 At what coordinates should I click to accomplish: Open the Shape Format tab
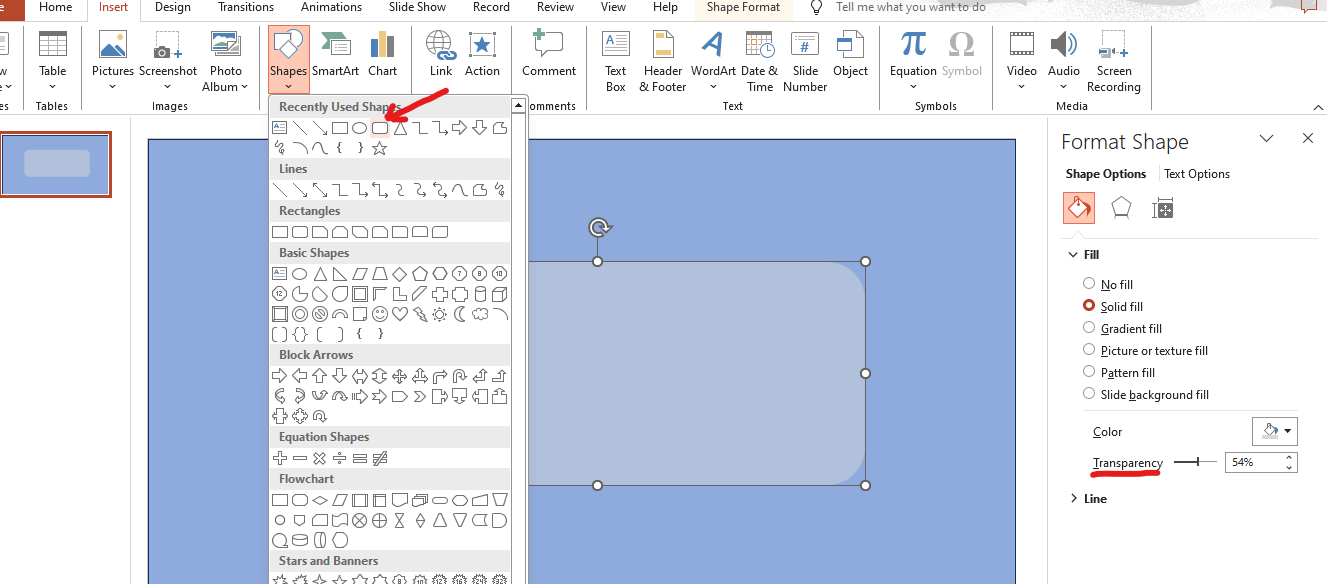coord(743,7)
